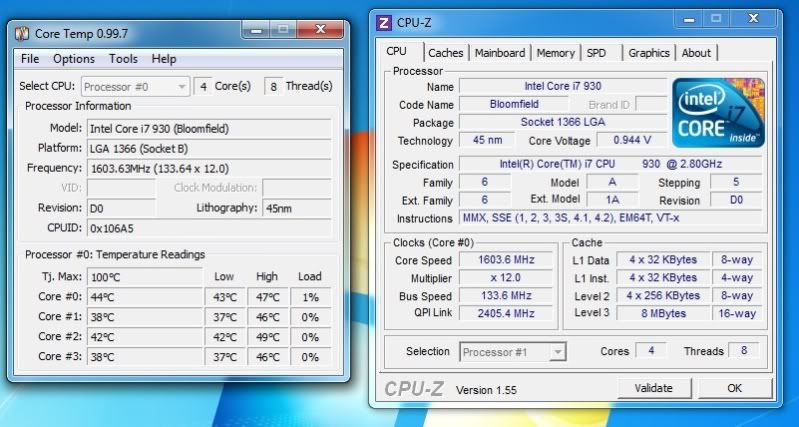Click Core #0 load value 1%

click(x=310, y=297)
